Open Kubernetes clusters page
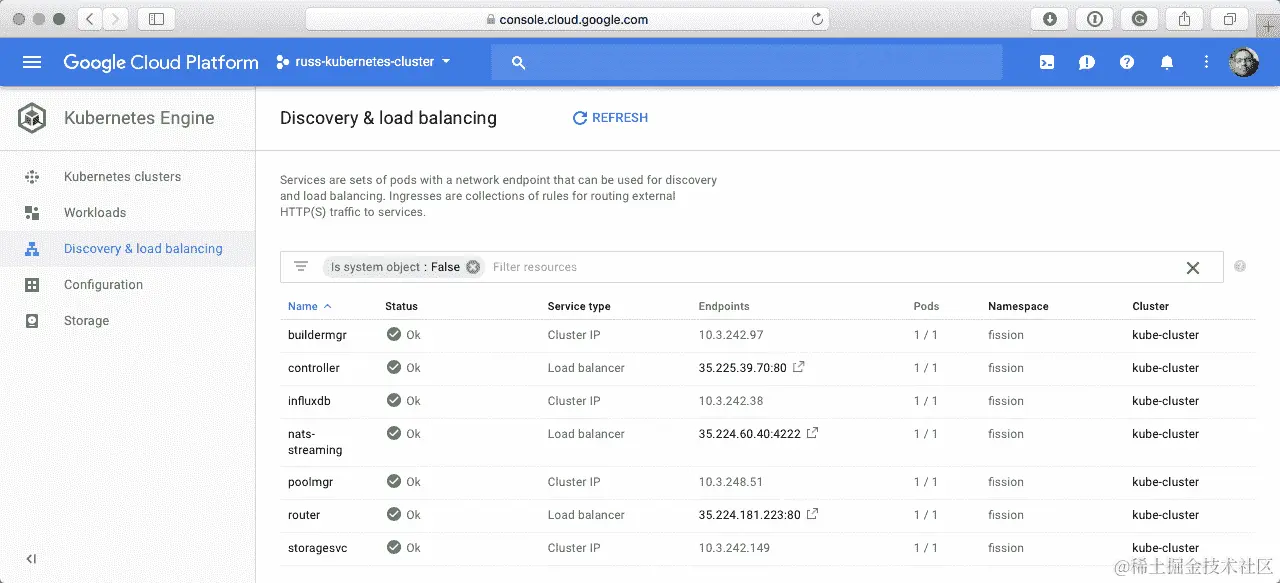Viewport: 1280px width, 583px height. [122, 177]
